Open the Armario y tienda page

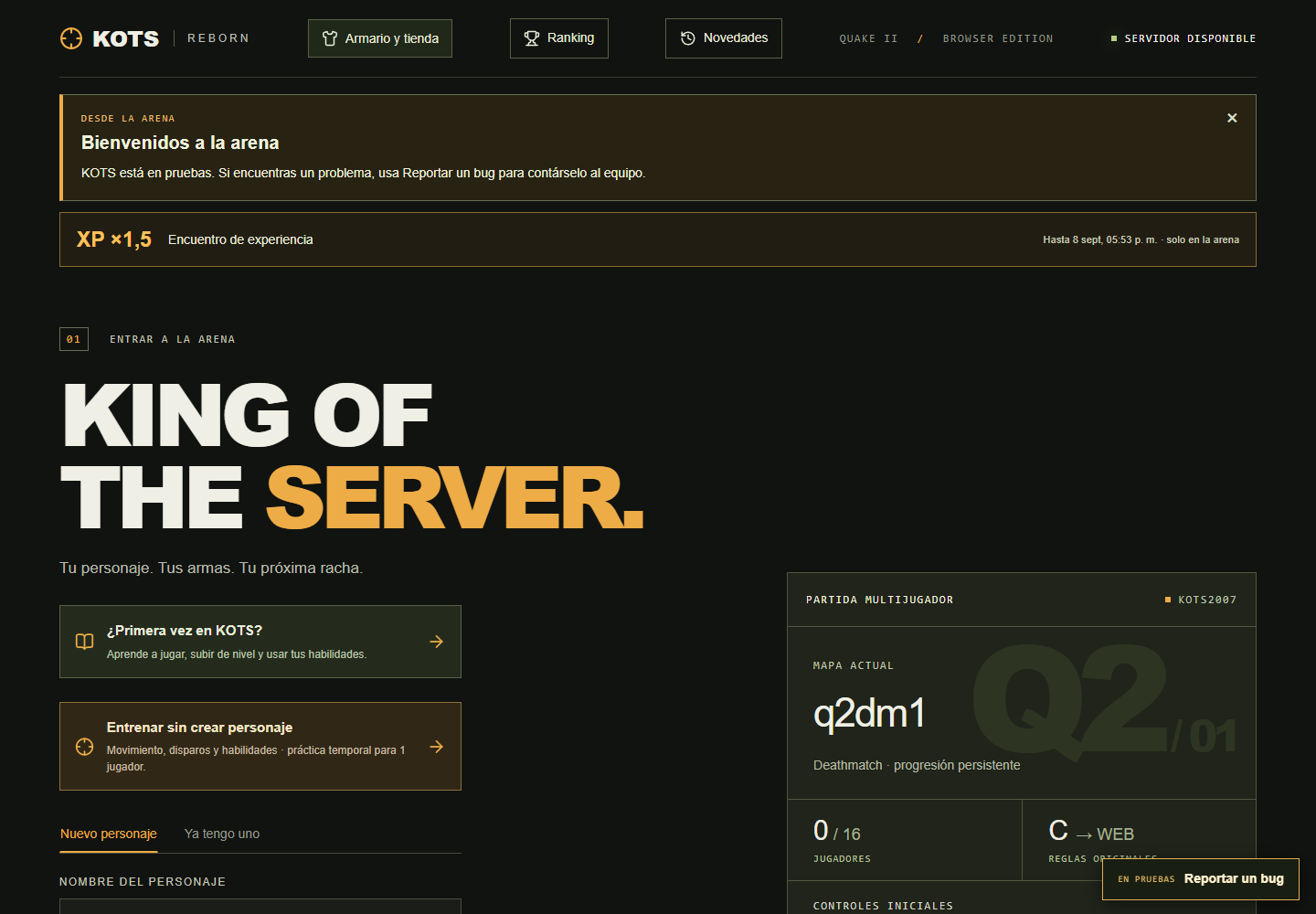[380, 38]
